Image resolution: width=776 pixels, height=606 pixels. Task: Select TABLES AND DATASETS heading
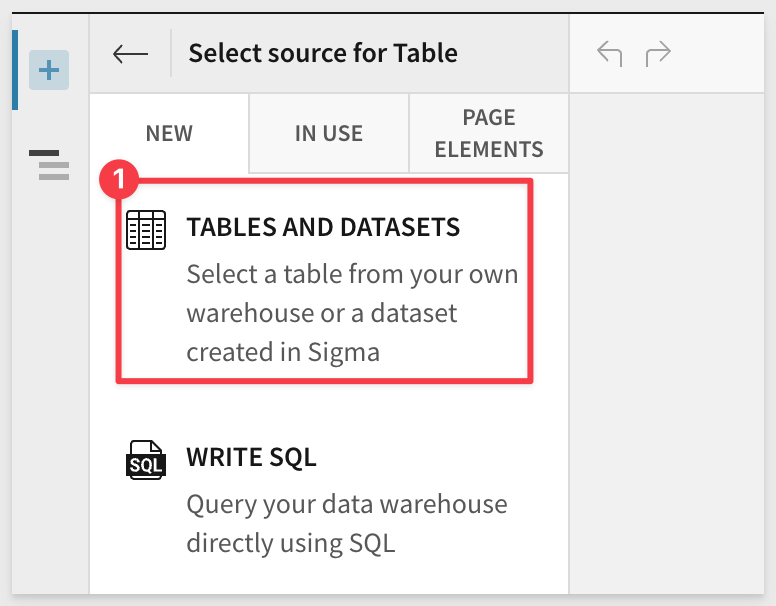click(323, 227)
